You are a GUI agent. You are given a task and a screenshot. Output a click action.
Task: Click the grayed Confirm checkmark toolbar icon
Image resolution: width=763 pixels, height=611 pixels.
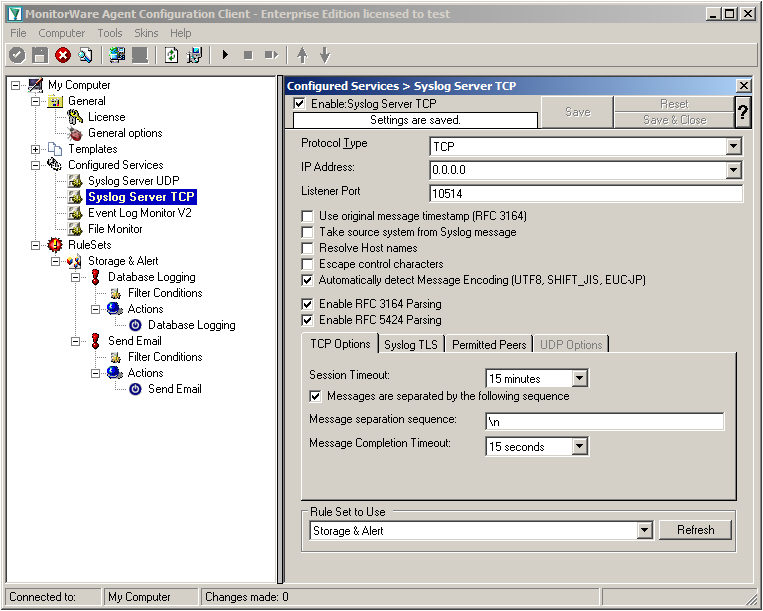[17, 55]
